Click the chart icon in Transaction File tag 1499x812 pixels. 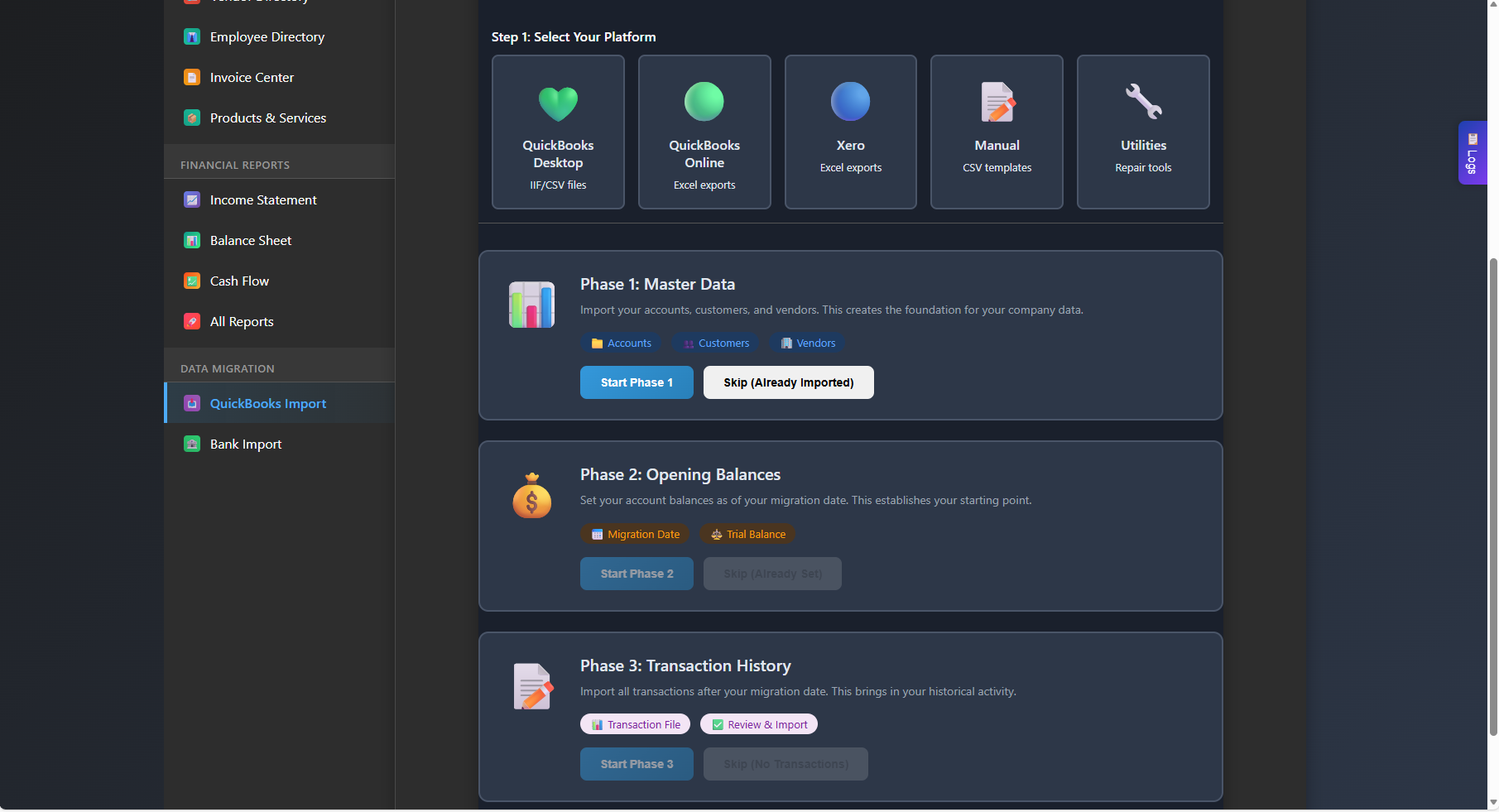[597, 725]
